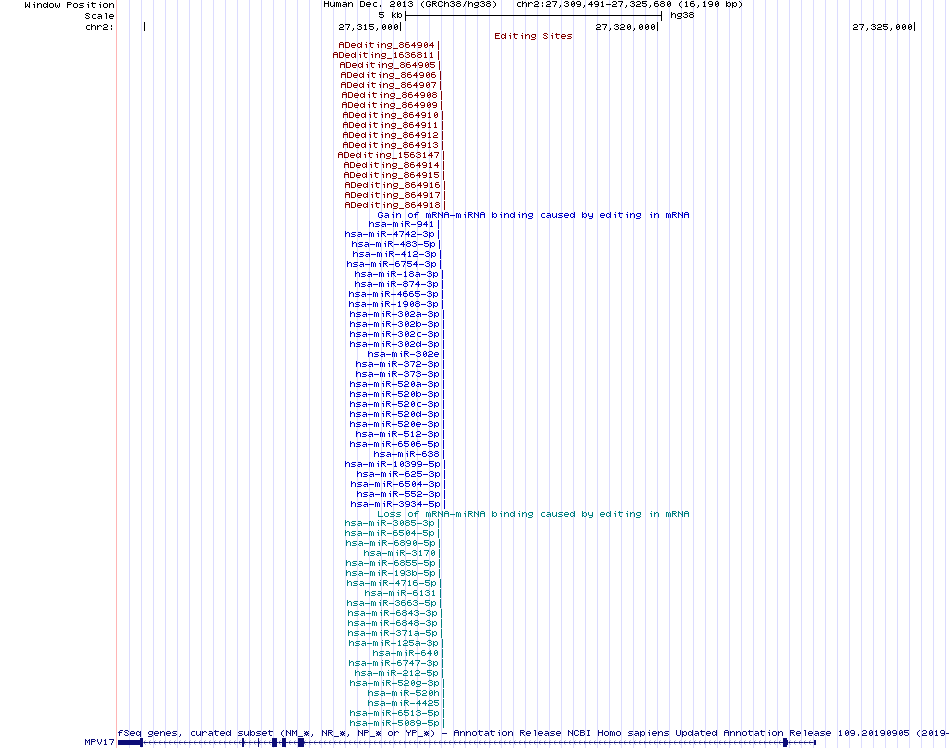Select hsa-miR-941 in the Gain track
The width and height of the screenshot is (950, 748).
pyautogui.click(x=402, y=224)
